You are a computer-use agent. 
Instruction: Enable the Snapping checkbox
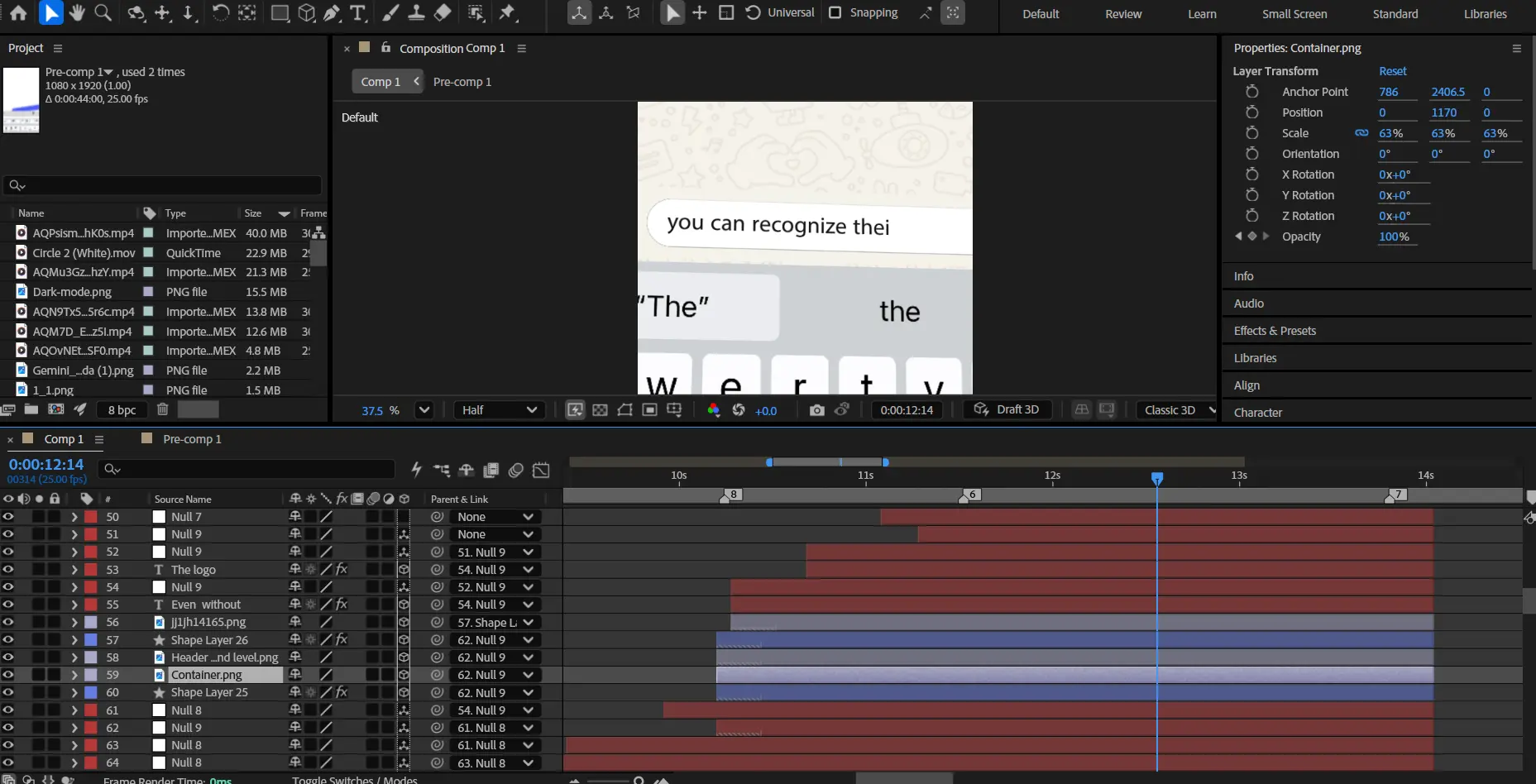tap(835, 12)
